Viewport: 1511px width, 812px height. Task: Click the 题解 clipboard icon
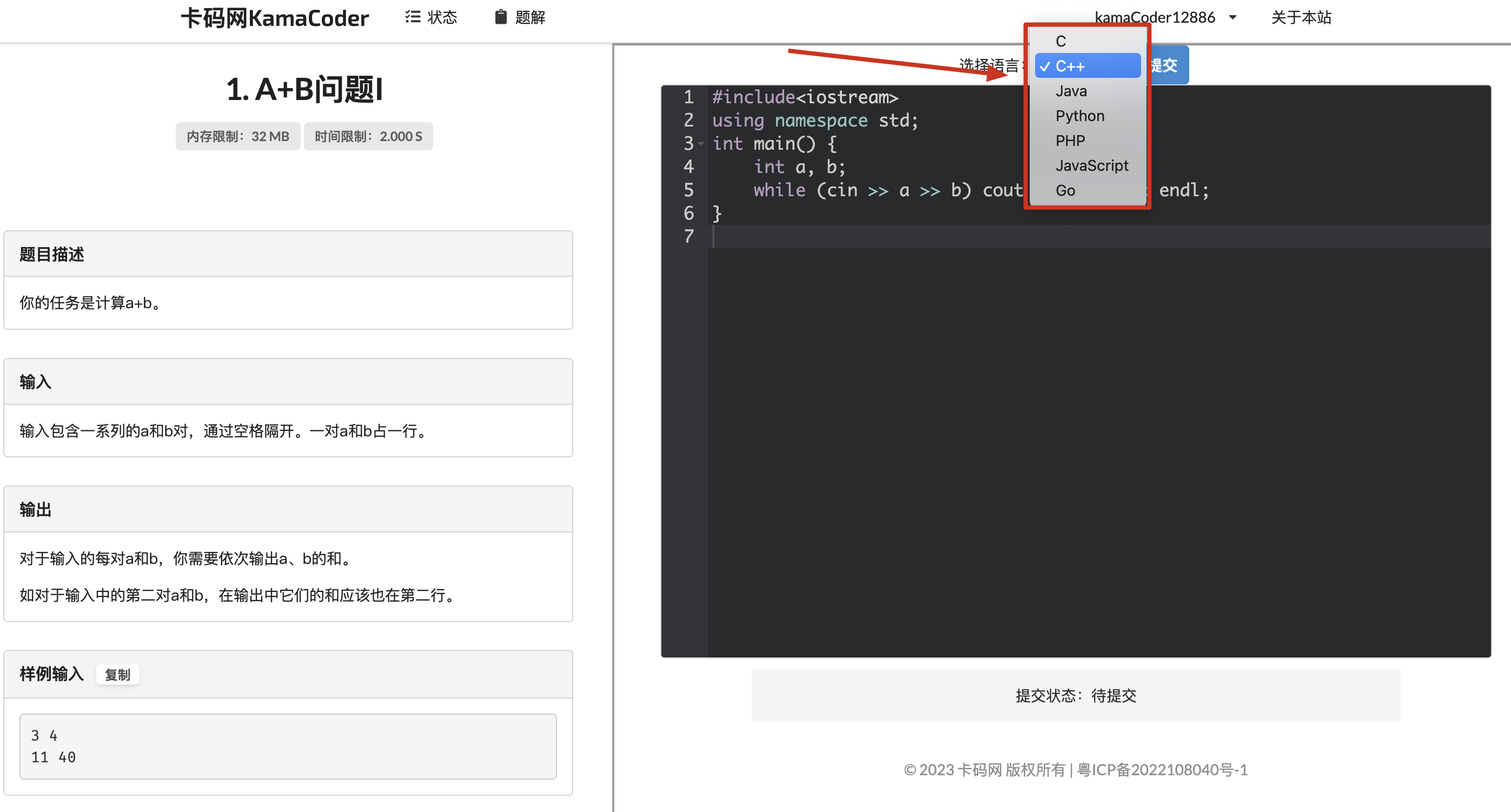(500, 17)
